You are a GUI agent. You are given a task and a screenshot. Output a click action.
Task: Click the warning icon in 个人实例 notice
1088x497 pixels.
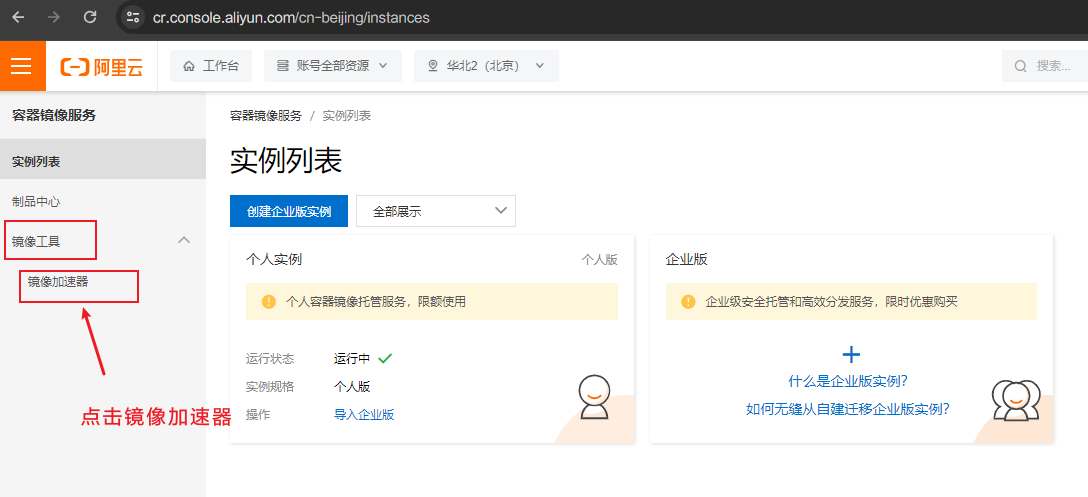[269, 301]
